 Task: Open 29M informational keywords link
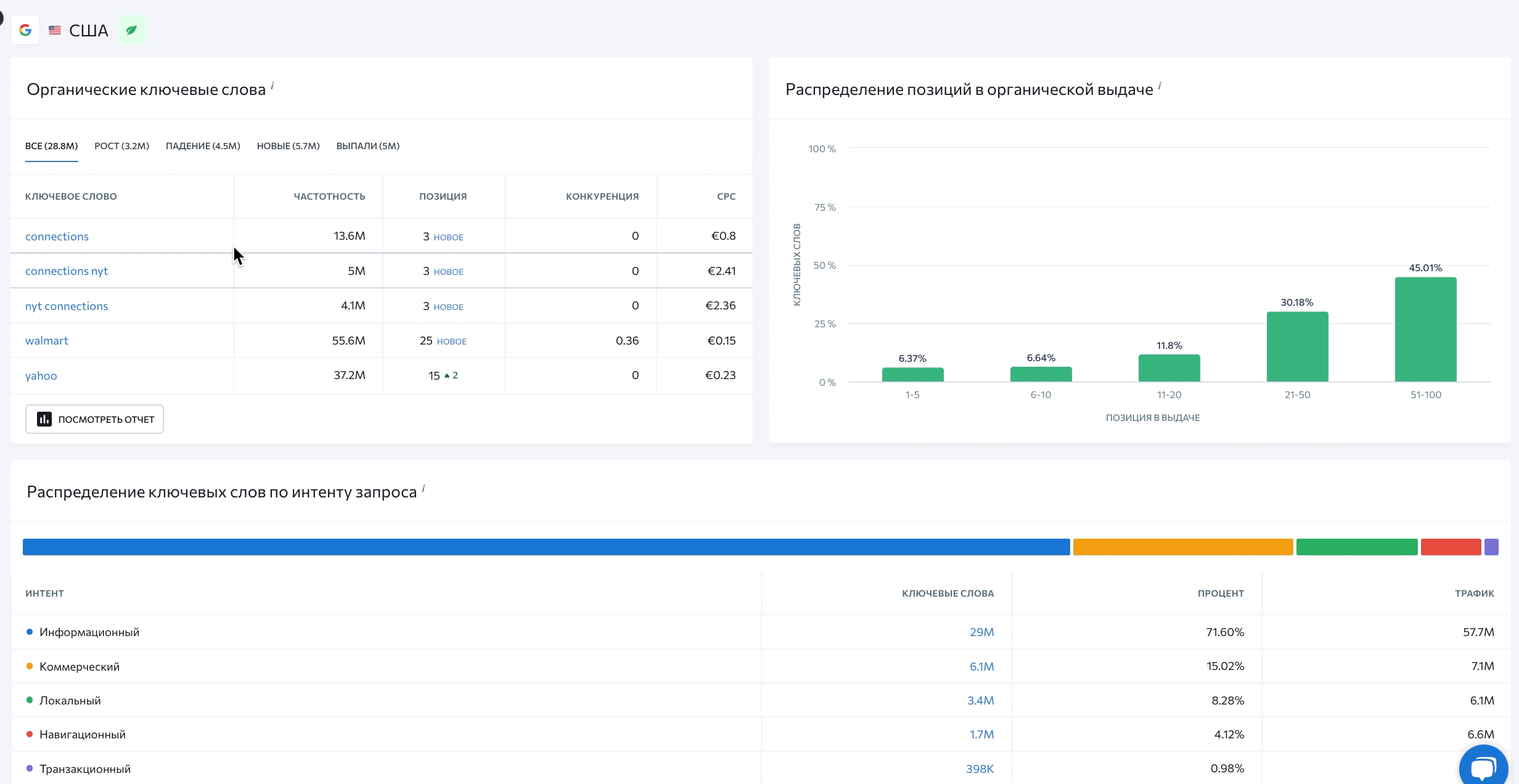coord(981,632)
